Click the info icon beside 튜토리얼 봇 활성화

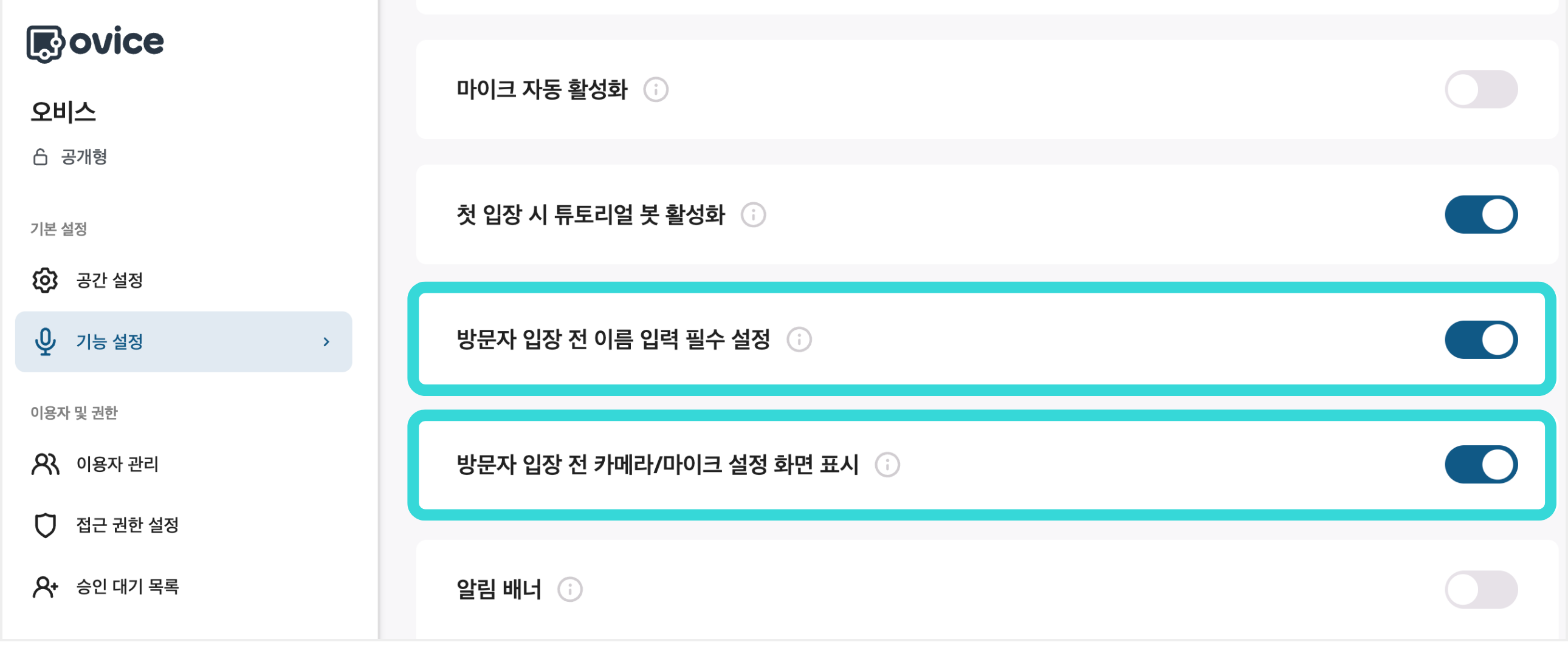point(754,214)
